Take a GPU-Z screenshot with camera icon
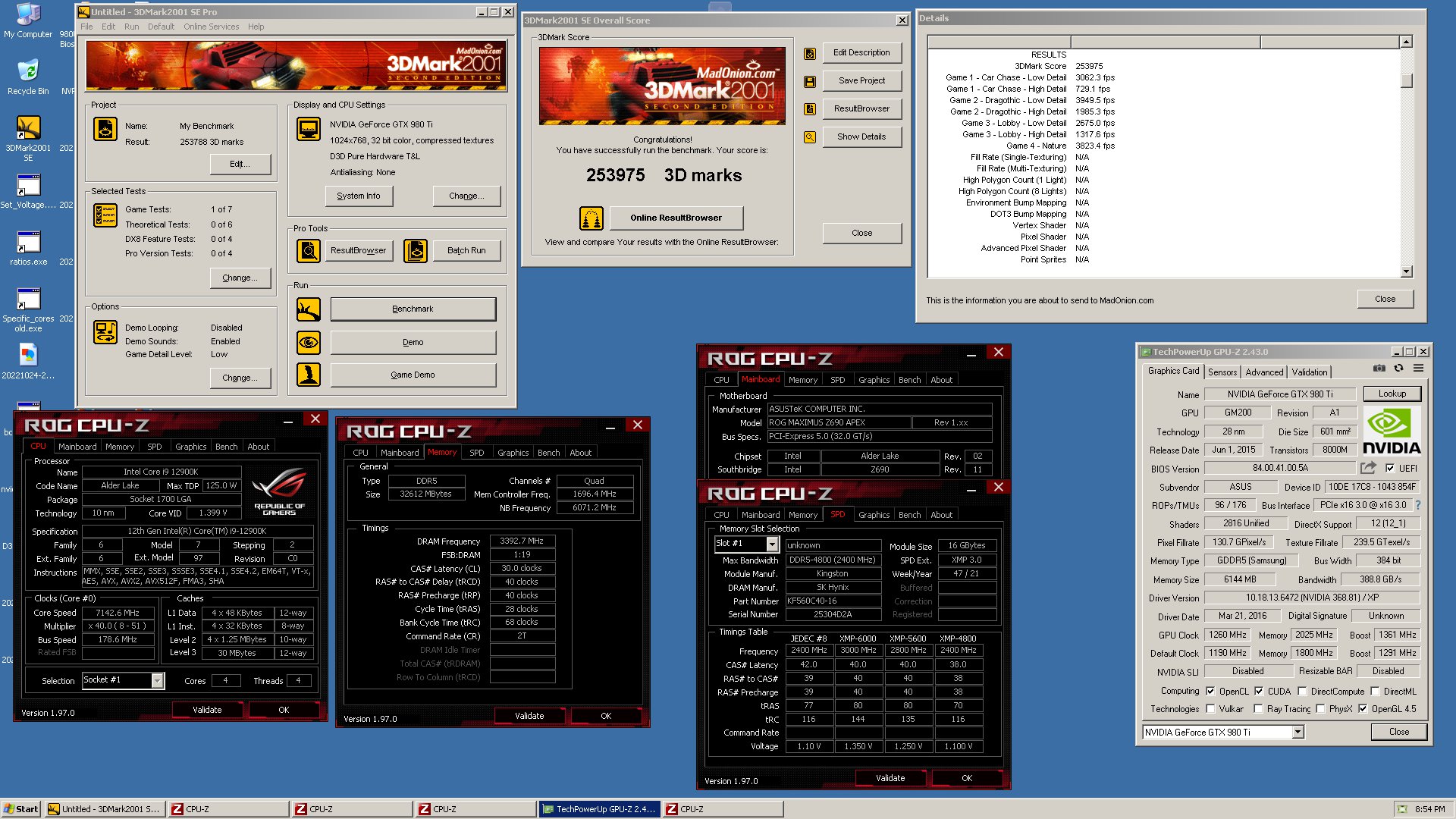Screen dimensions: 1456x819 click(x=1379, y=369)
